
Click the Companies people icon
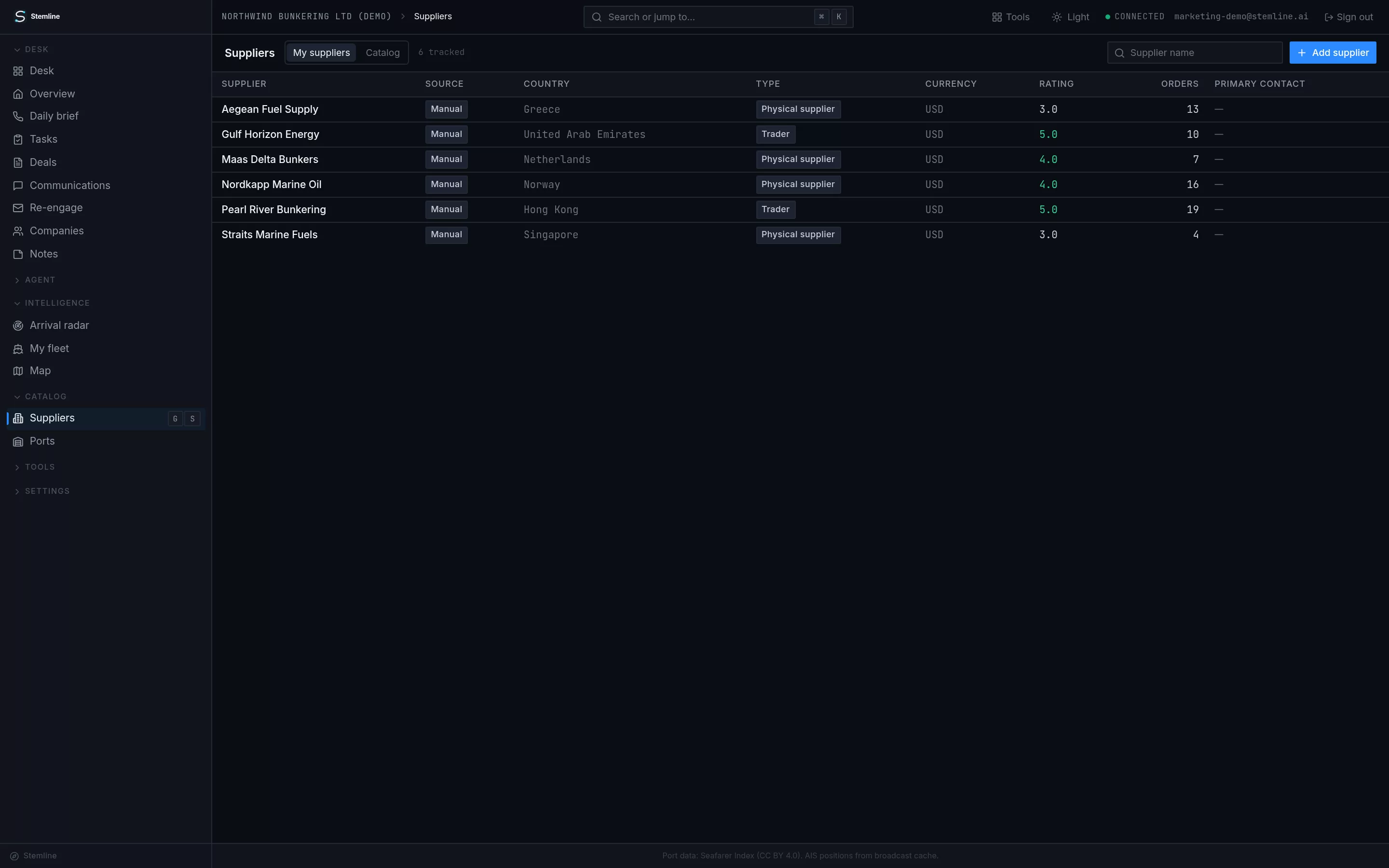(18, 231)
